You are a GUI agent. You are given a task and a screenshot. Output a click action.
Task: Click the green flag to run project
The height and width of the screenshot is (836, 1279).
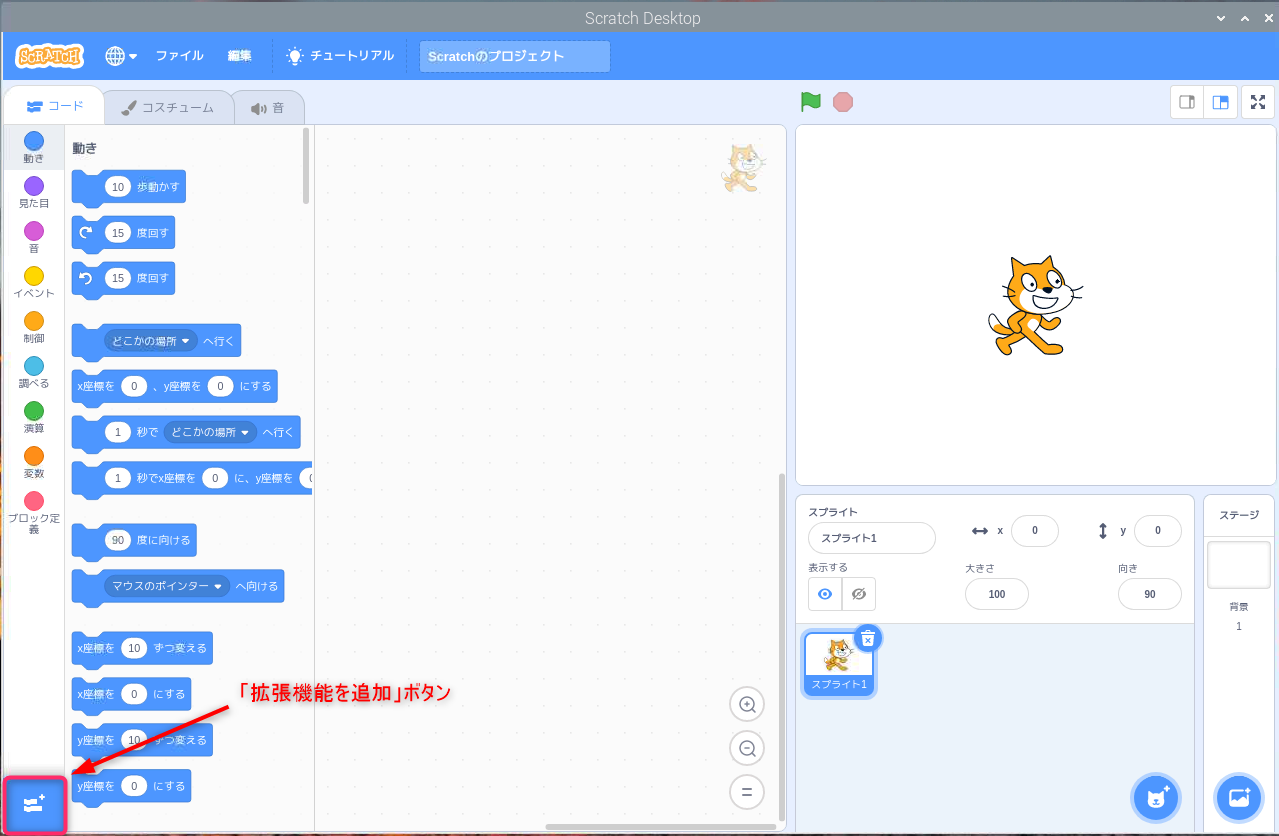pos(810,101)
